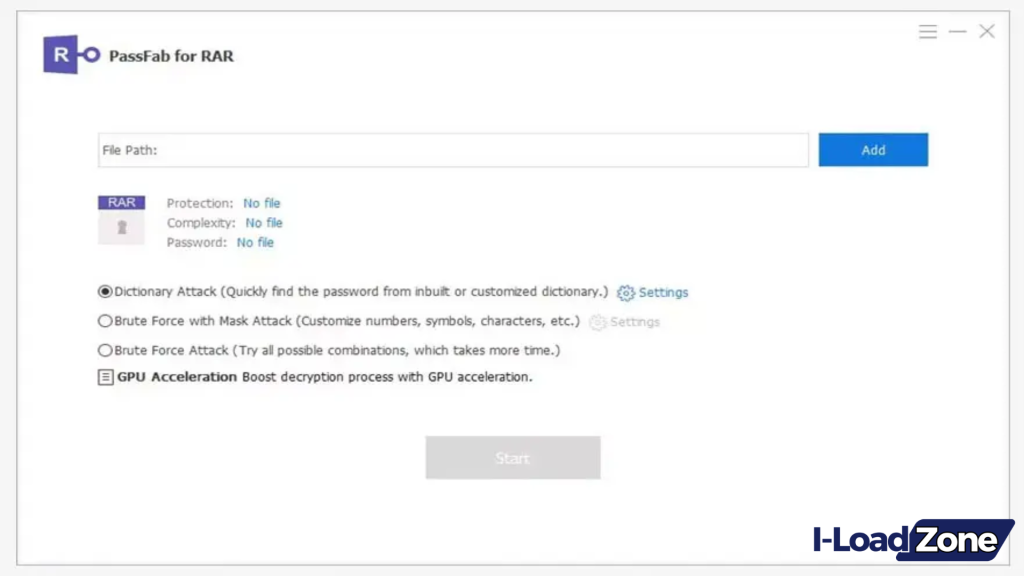Click the lock icon under the RAR badge
Screen dimensions: 1024x576
pos(121,228)
